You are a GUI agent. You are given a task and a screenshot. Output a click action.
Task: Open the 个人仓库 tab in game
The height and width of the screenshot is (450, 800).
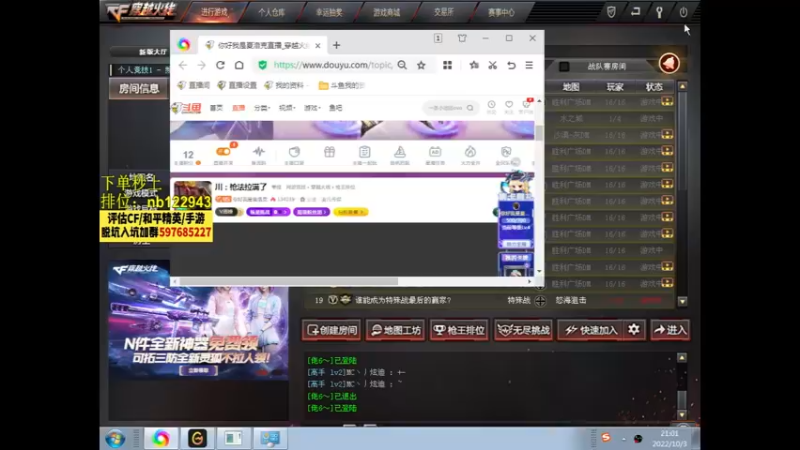tap(271, 12)
